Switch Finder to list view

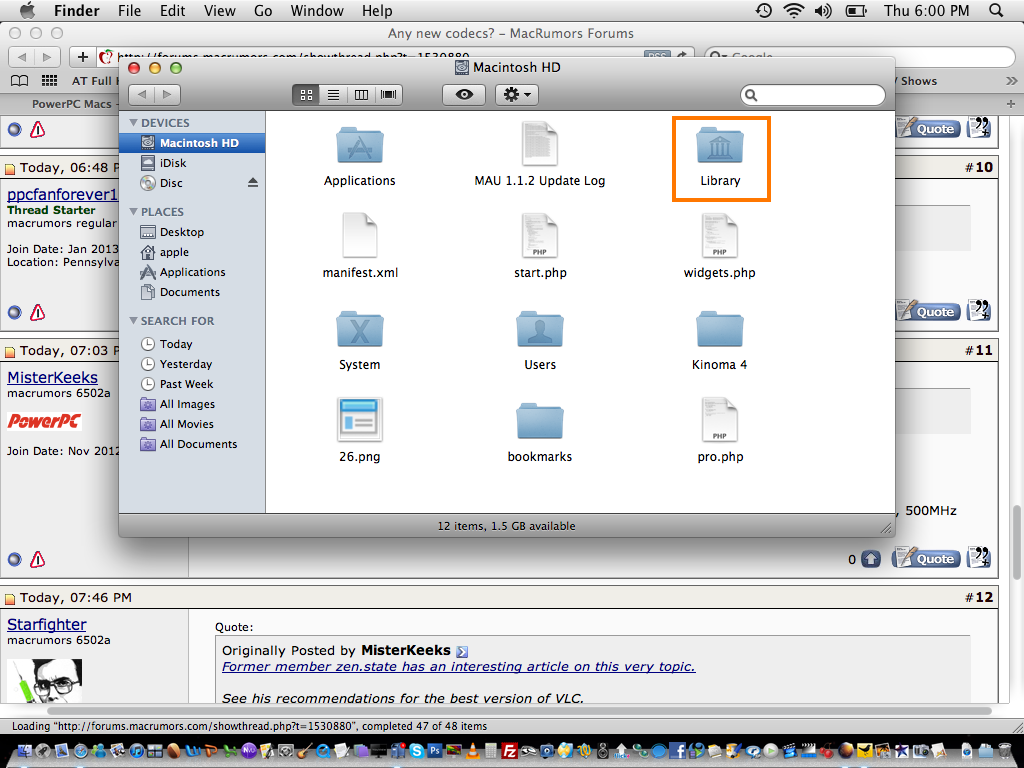coord(333,95)
